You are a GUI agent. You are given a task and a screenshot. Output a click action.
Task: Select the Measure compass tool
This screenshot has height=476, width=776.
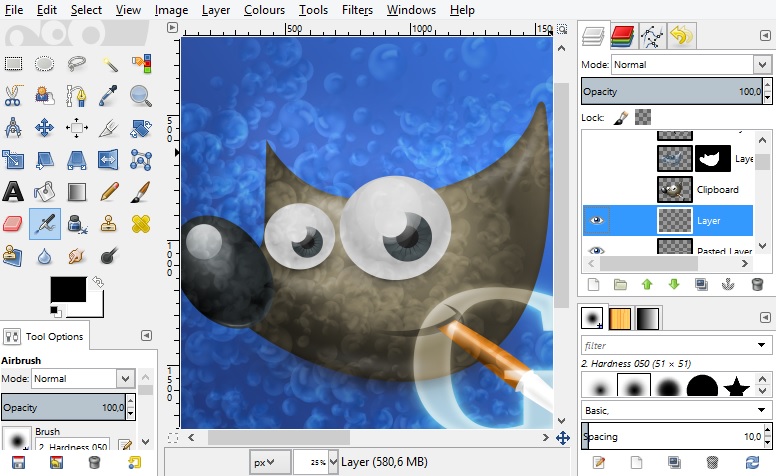tap(13, 128)
